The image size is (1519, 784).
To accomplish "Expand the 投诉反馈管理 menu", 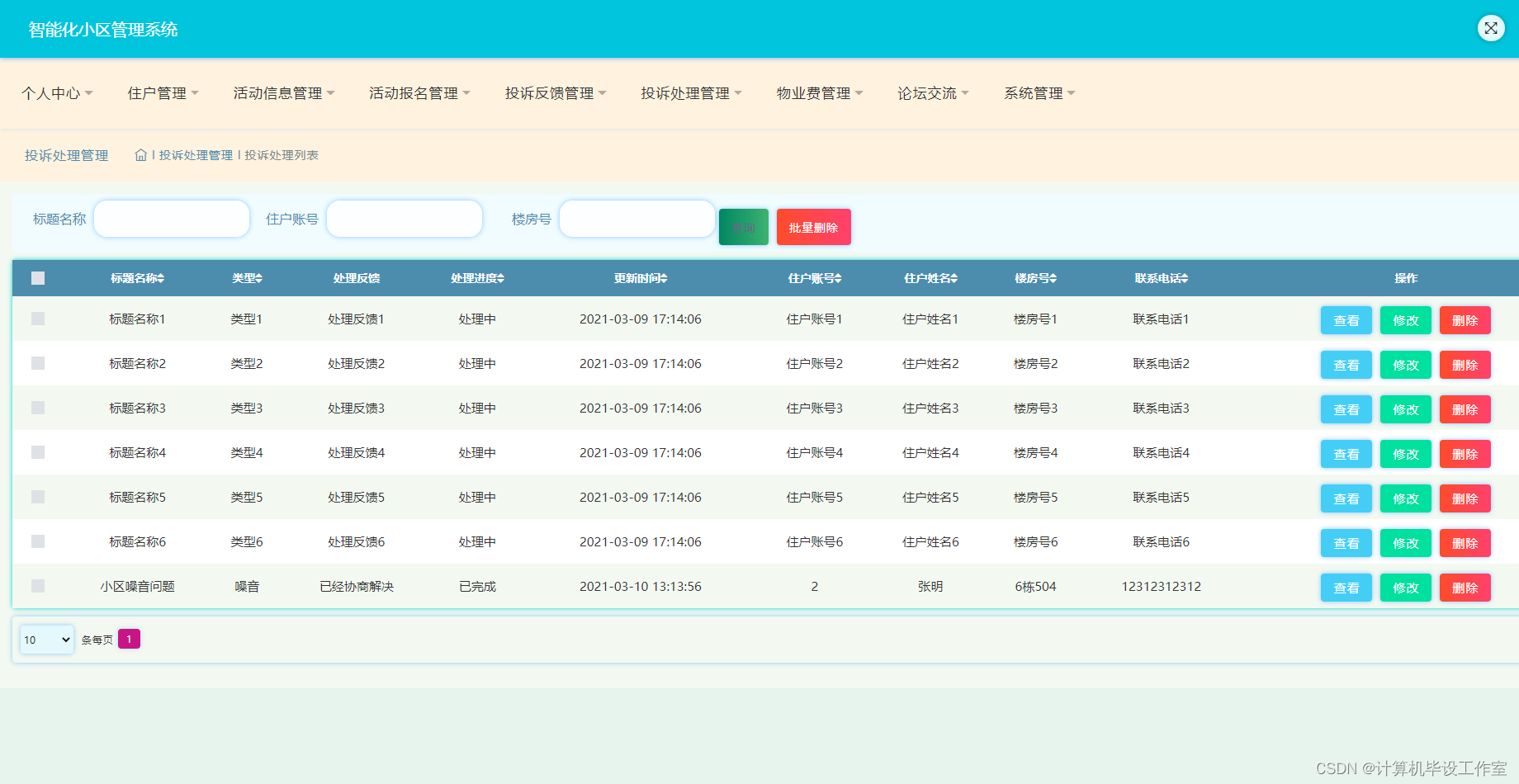I will tap(556, 93).
